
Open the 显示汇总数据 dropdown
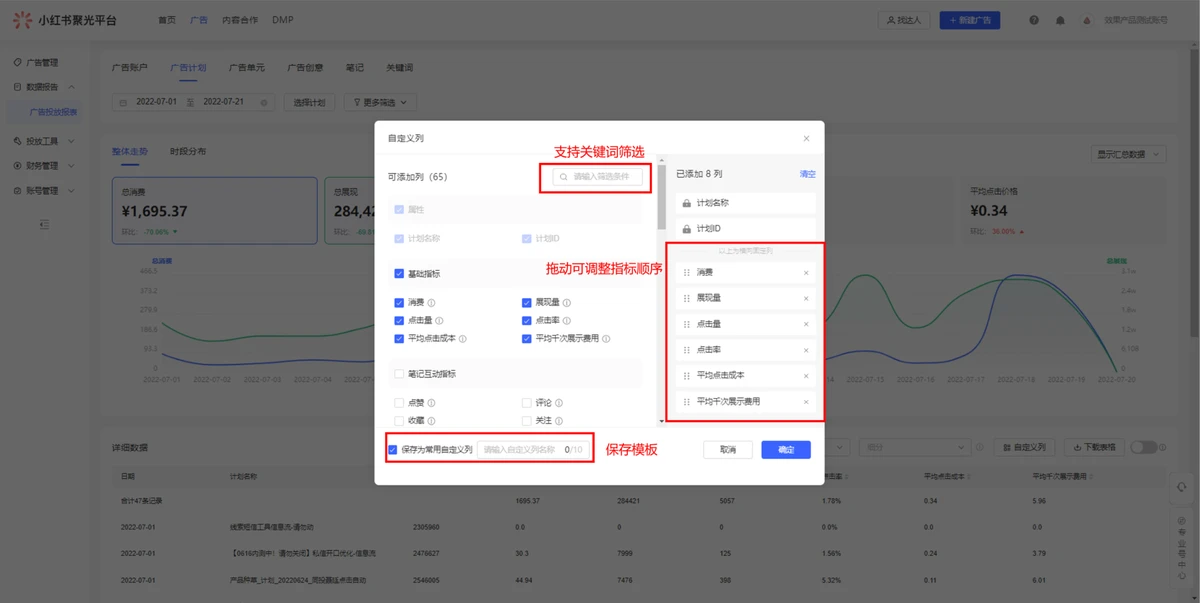[1128, 155]
